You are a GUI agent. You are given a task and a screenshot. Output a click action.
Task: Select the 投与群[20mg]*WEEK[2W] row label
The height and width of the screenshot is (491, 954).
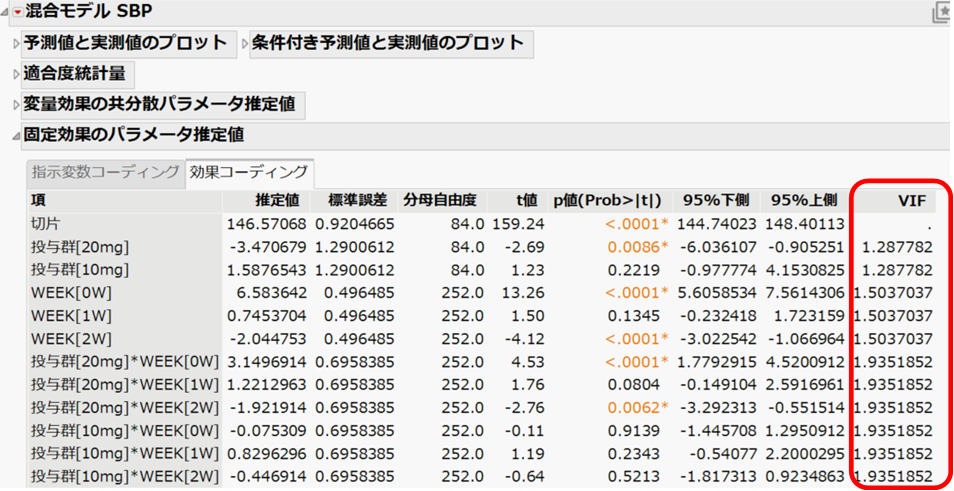124,408
